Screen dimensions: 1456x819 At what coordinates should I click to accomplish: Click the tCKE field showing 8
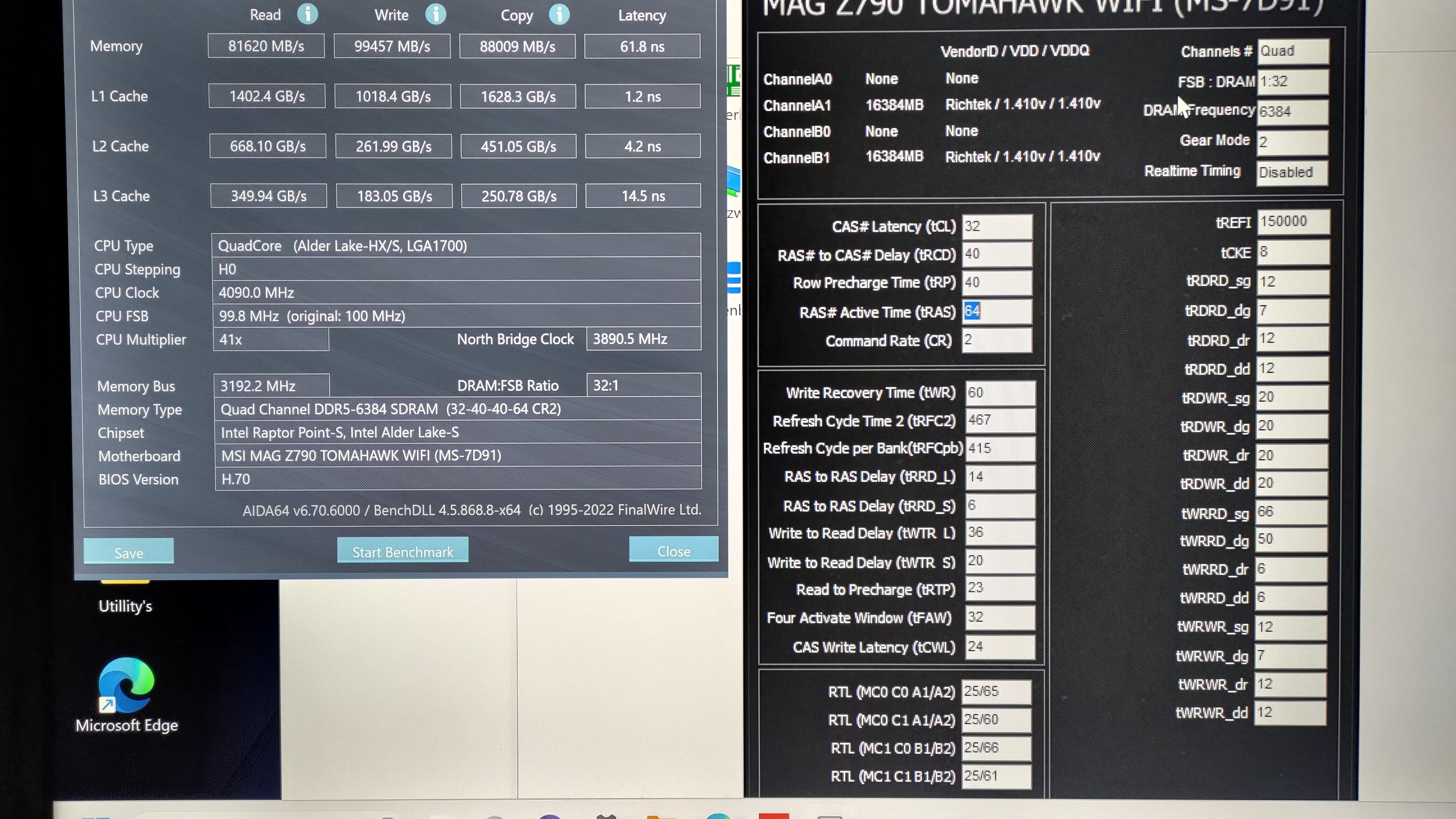pos(1293,252)
